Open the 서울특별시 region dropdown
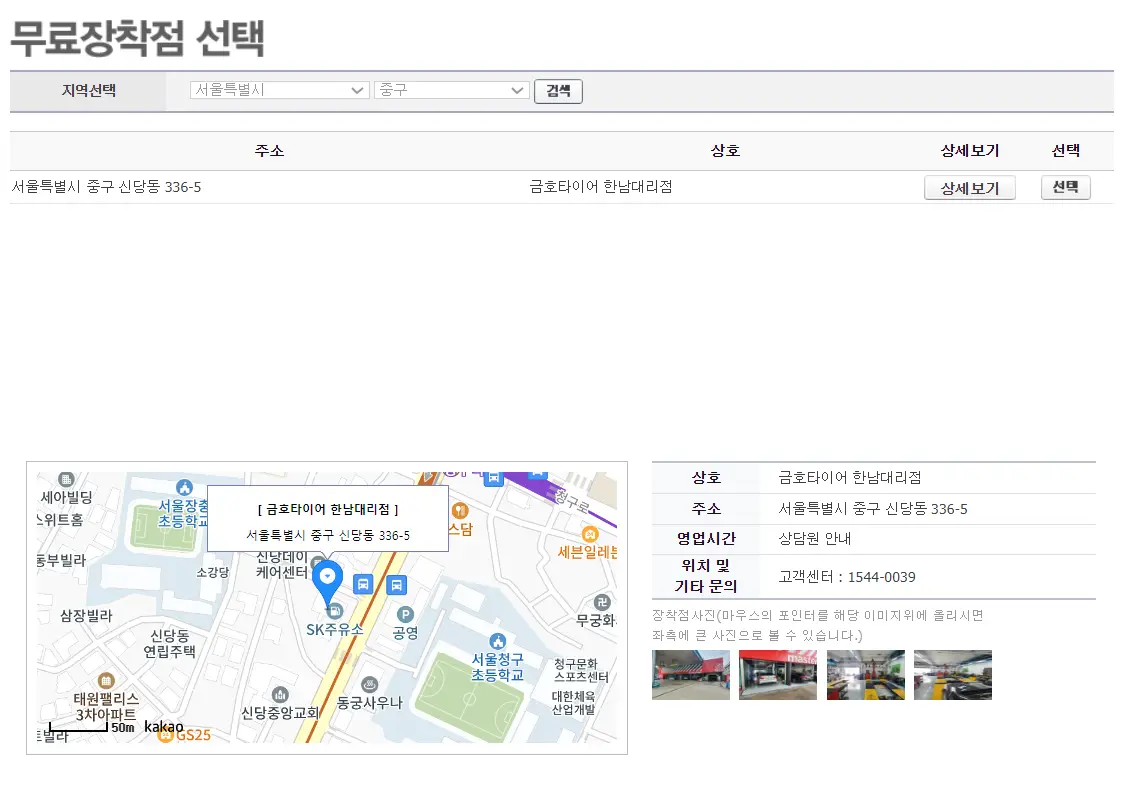The height and width of the screenshot is (791, 1128). coord(278,90)
